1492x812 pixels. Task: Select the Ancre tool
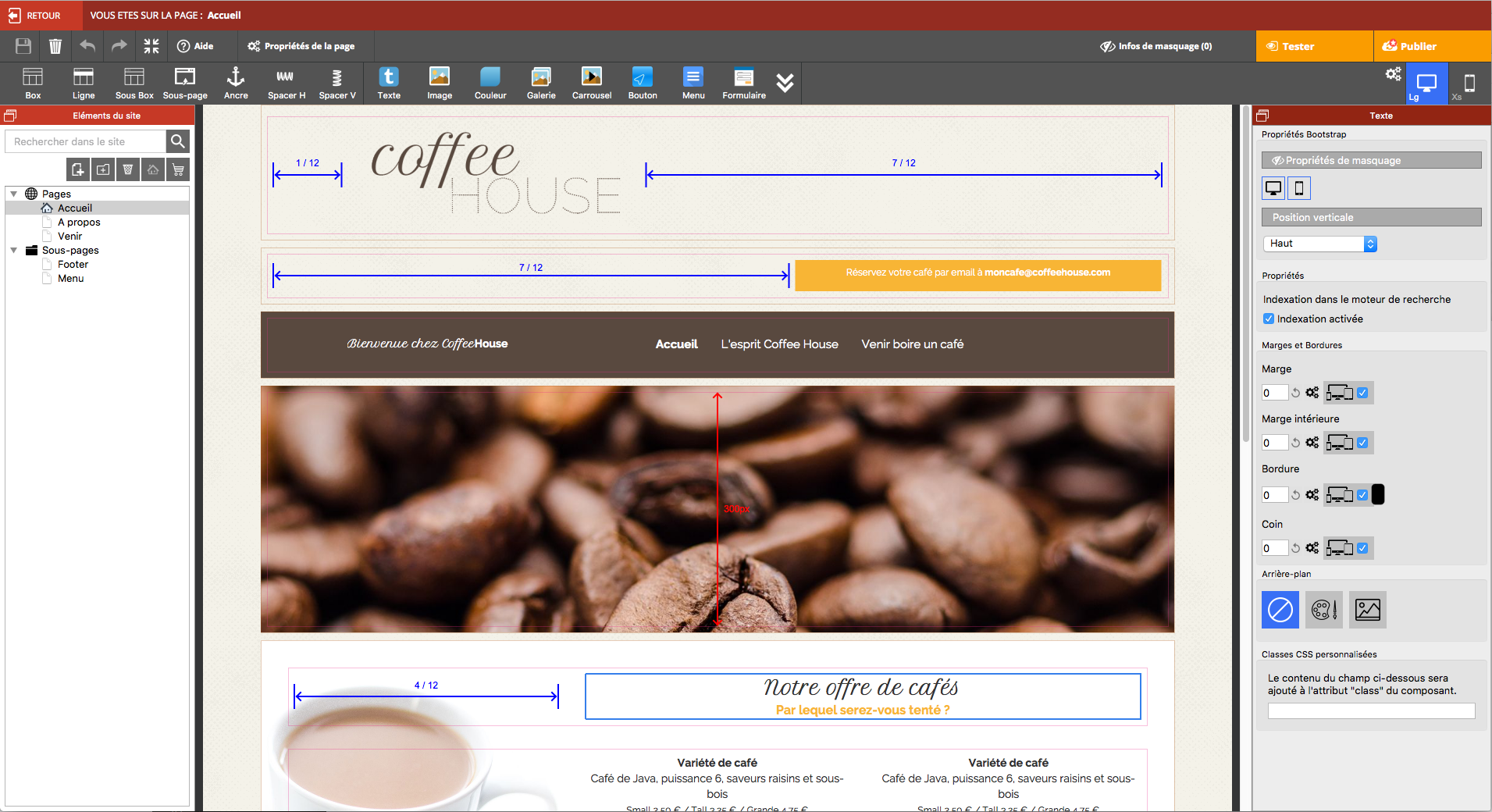[236, 82]
